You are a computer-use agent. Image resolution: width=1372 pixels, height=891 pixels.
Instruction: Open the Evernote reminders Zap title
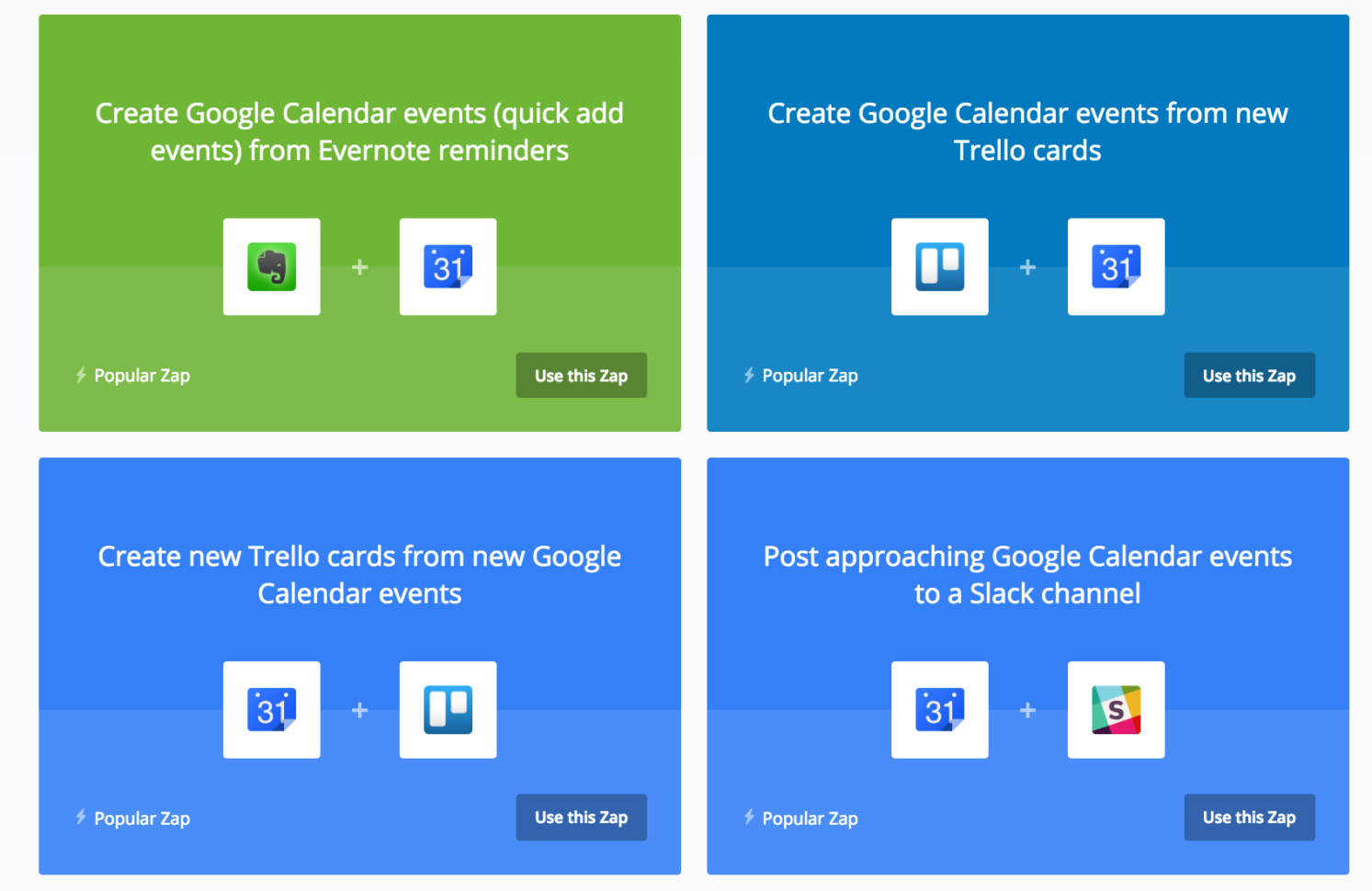point(359,131)
